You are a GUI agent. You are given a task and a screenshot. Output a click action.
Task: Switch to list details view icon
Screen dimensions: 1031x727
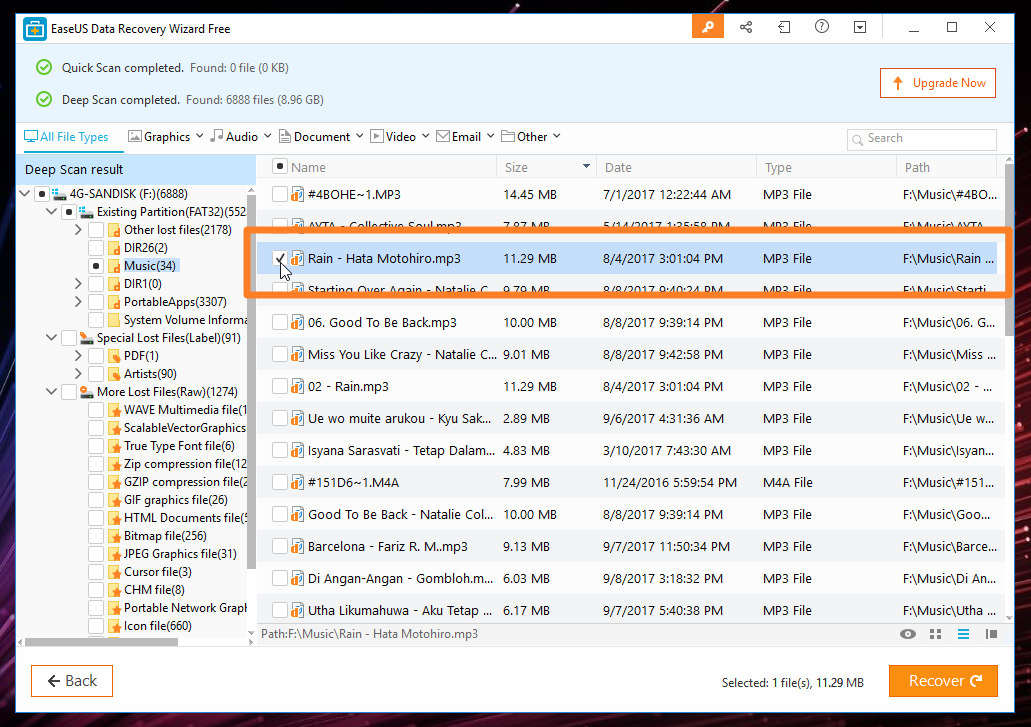(x=963, y=634)
